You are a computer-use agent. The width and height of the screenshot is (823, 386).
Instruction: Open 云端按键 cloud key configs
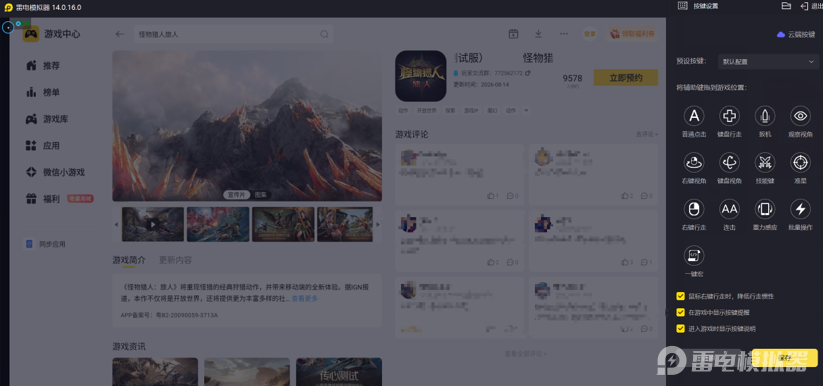pos(796,34)
